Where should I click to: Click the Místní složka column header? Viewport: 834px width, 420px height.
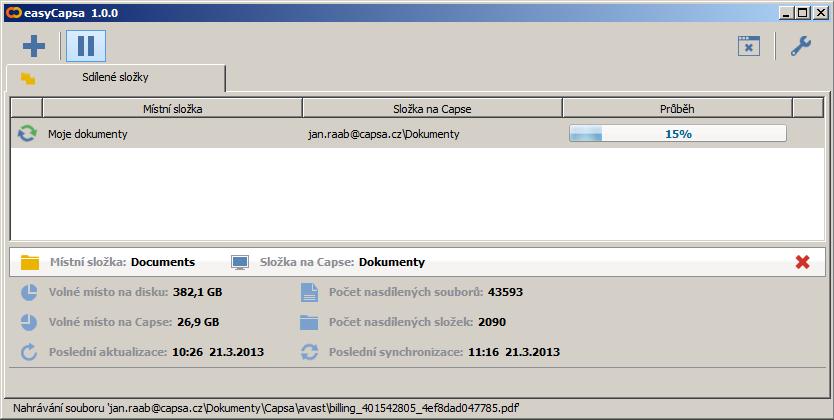[x=172, y=108]
